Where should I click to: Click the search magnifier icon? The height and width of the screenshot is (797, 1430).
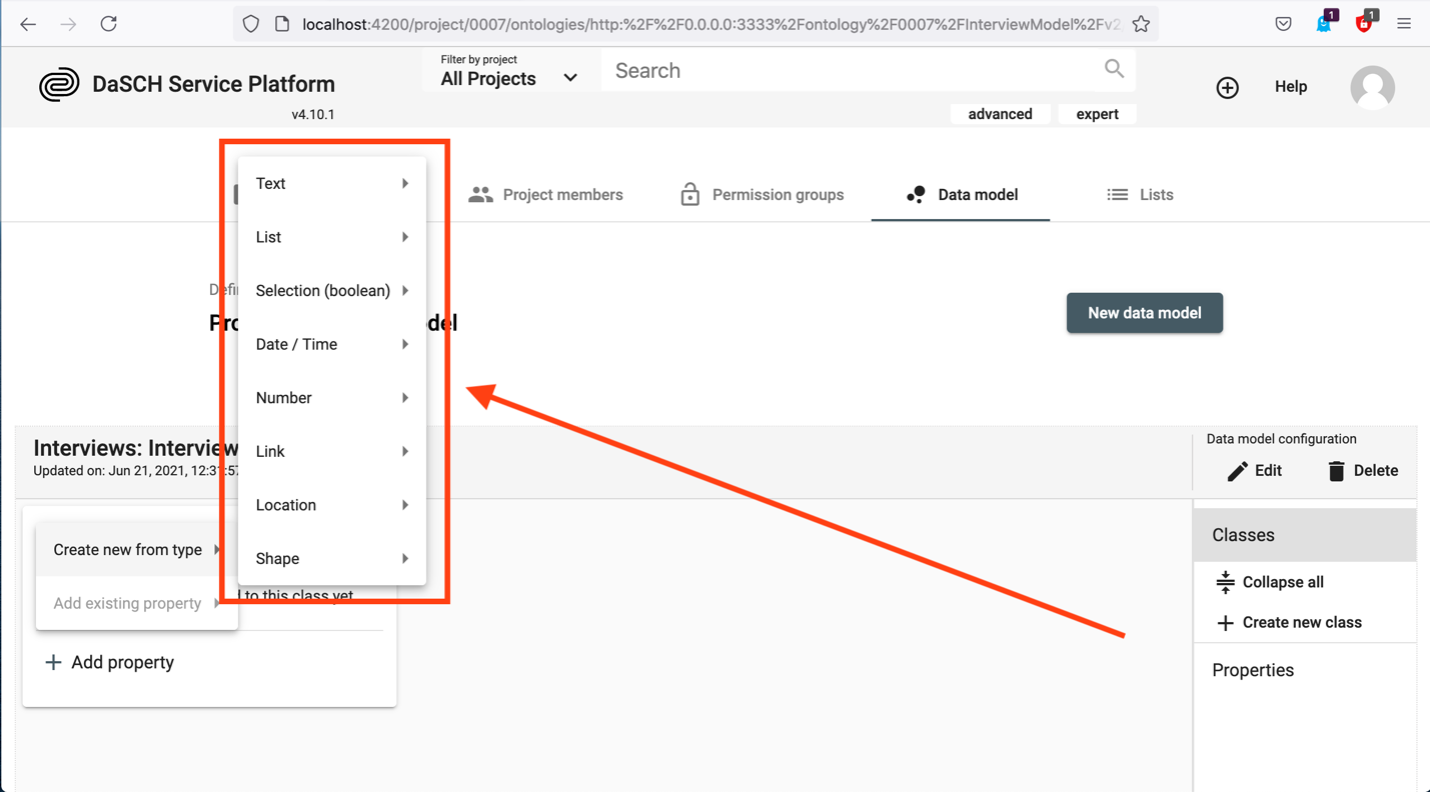click(1114, 69)
